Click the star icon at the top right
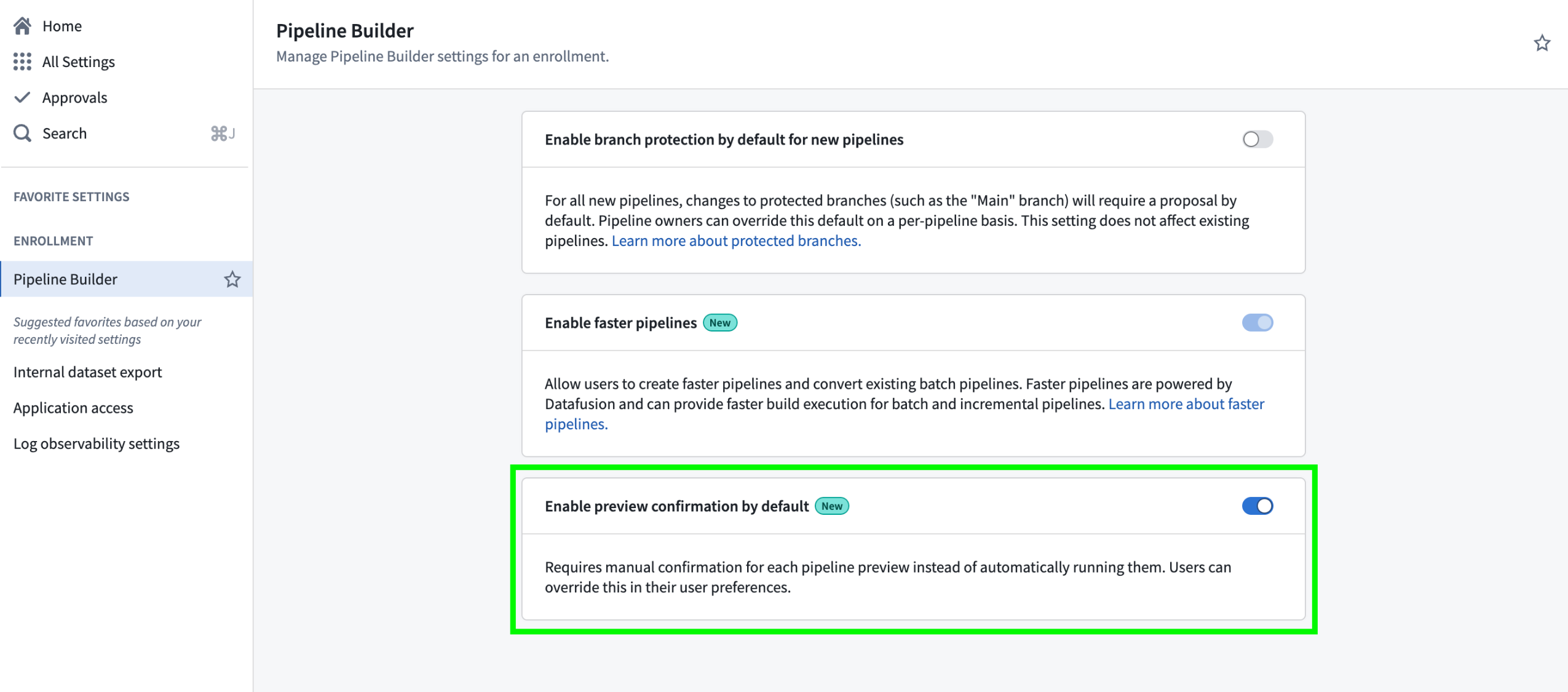This screenshot has width=1568, height=692. 1542,42
